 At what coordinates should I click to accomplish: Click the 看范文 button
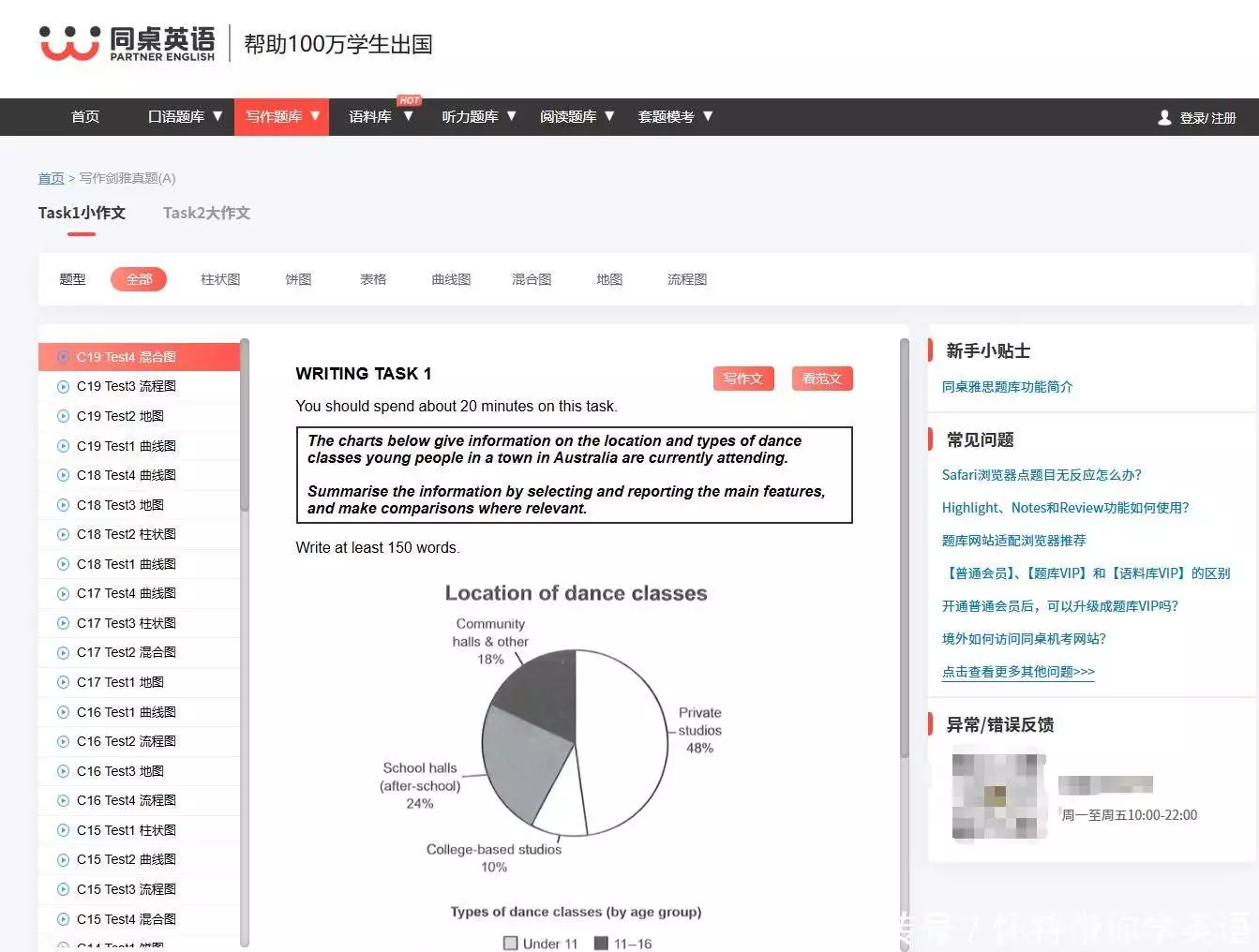pyautogui.click(x=821, y=379)
